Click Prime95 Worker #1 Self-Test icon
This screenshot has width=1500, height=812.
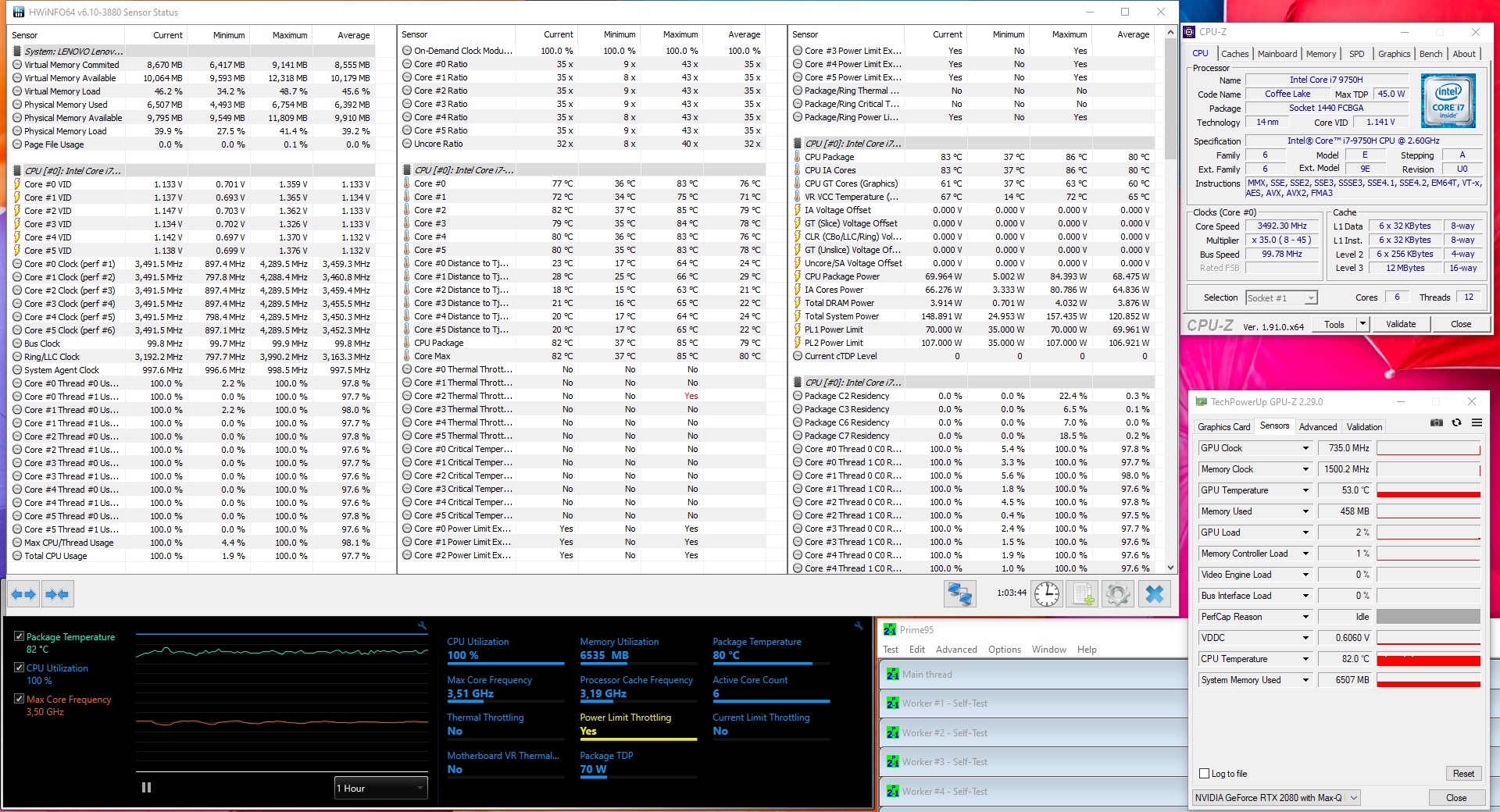[x=892, y=703]
